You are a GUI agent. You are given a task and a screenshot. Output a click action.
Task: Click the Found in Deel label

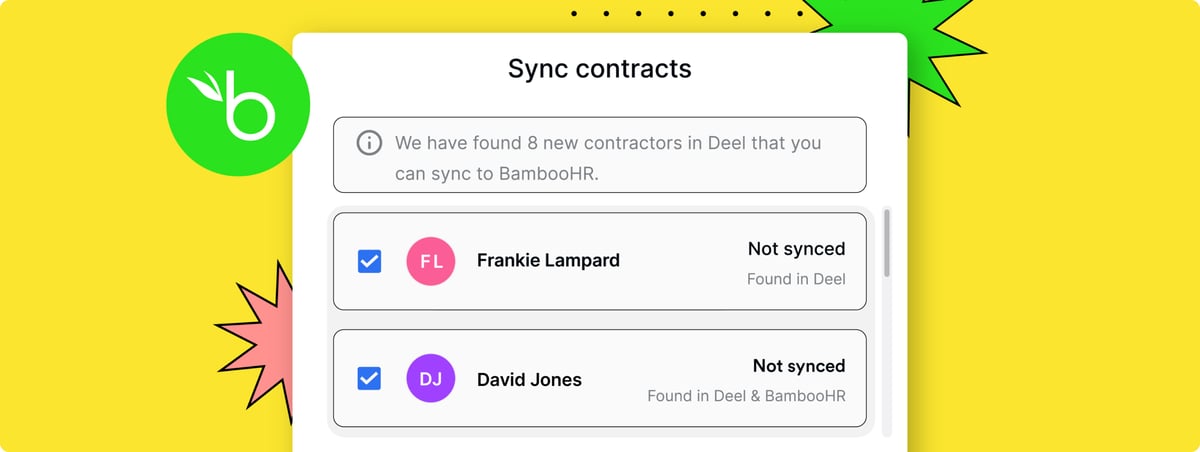click(x=796, y=279)
